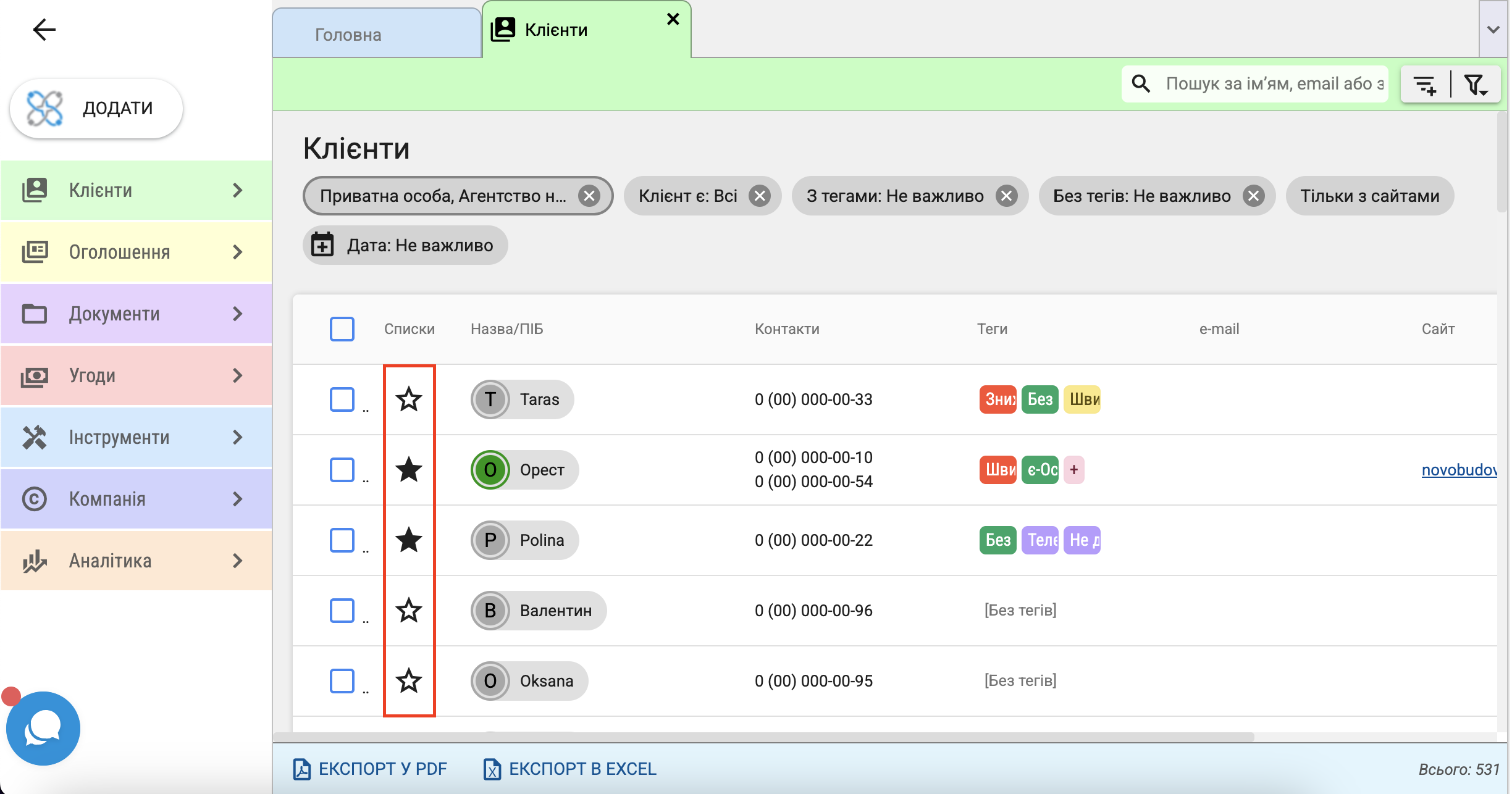Click Валентин avatar letter В
Screen dimensions: 1512x794
click(490, 611)
